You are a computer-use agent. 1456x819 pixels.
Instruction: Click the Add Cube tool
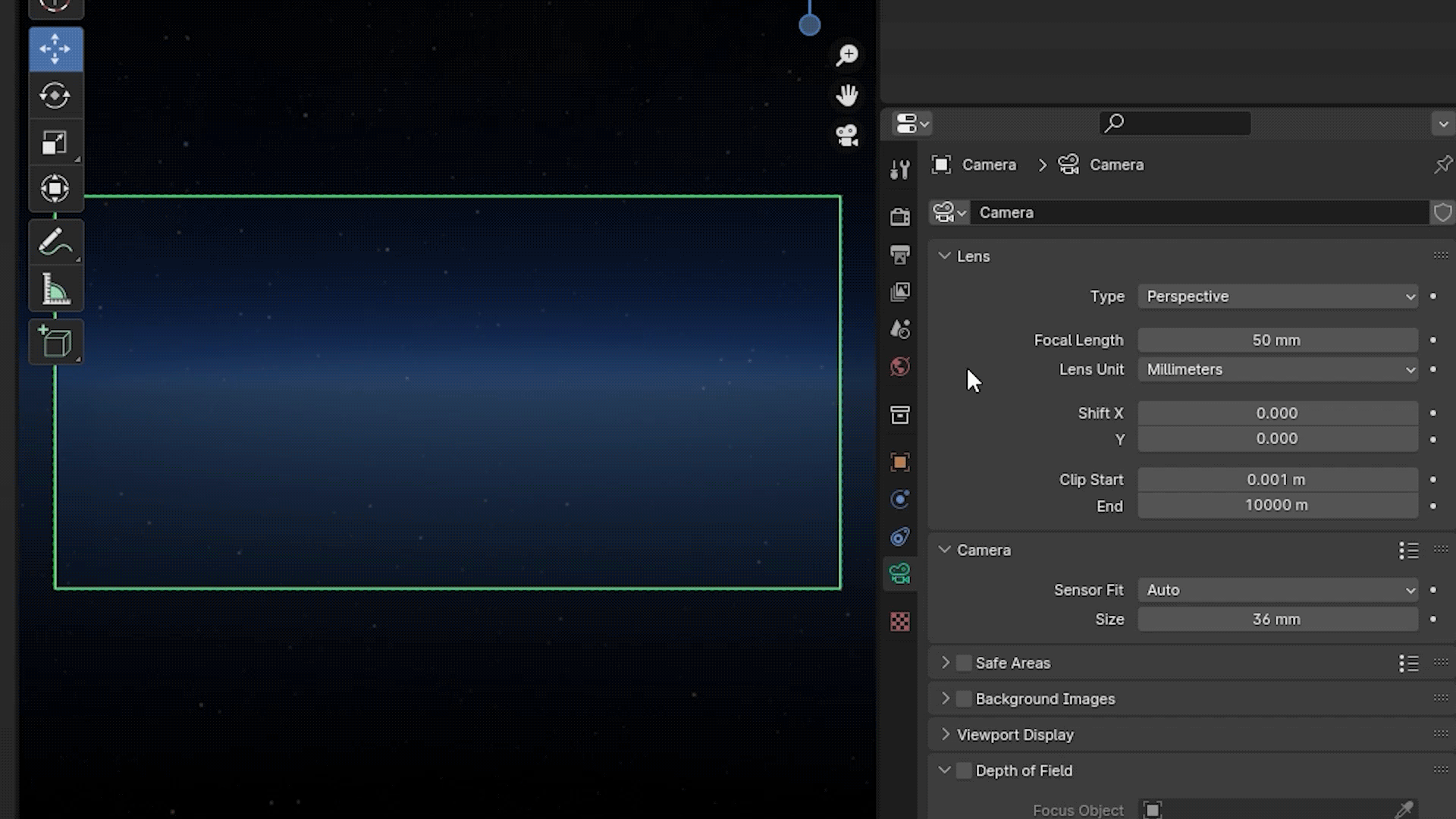tap(55, 343)
